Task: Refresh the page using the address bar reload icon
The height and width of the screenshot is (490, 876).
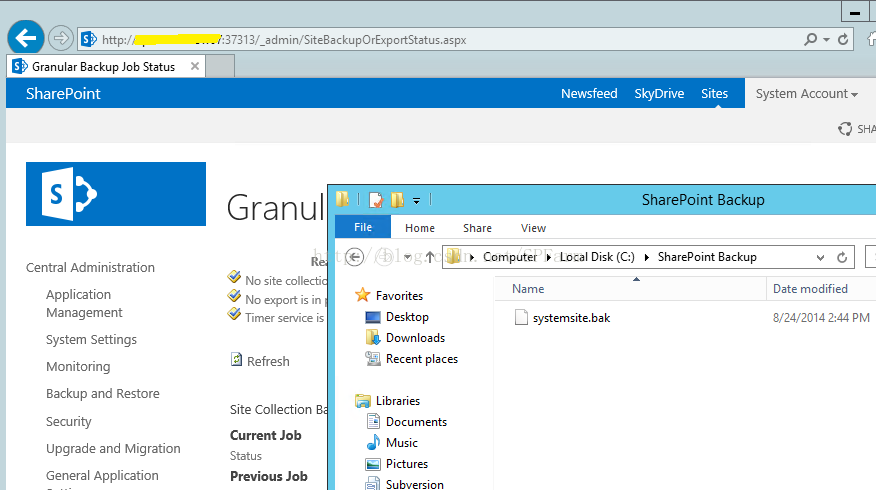Action: (843, 39)
